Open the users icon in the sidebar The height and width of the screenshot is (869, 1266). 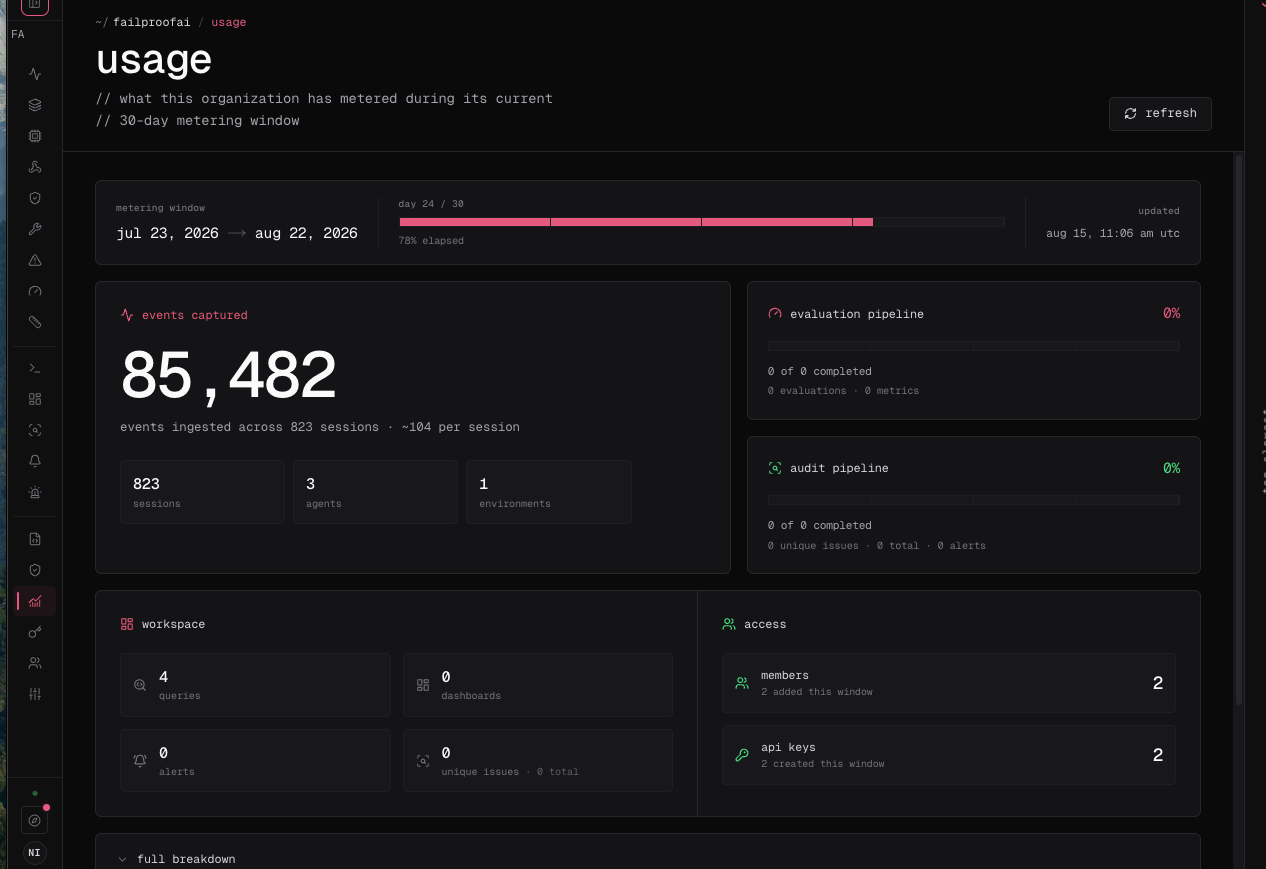[35, 663]
